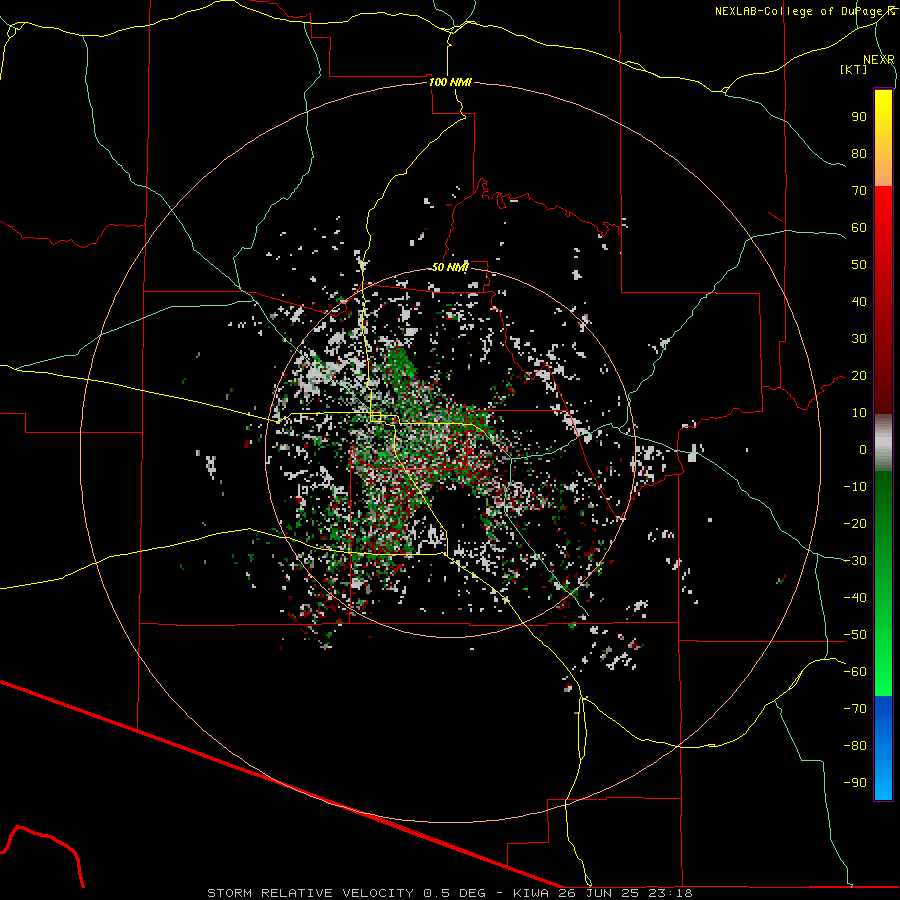The image size is (900, 900).
Task: Select the 70 value on the velocity scale
Action: pos(859,191)
